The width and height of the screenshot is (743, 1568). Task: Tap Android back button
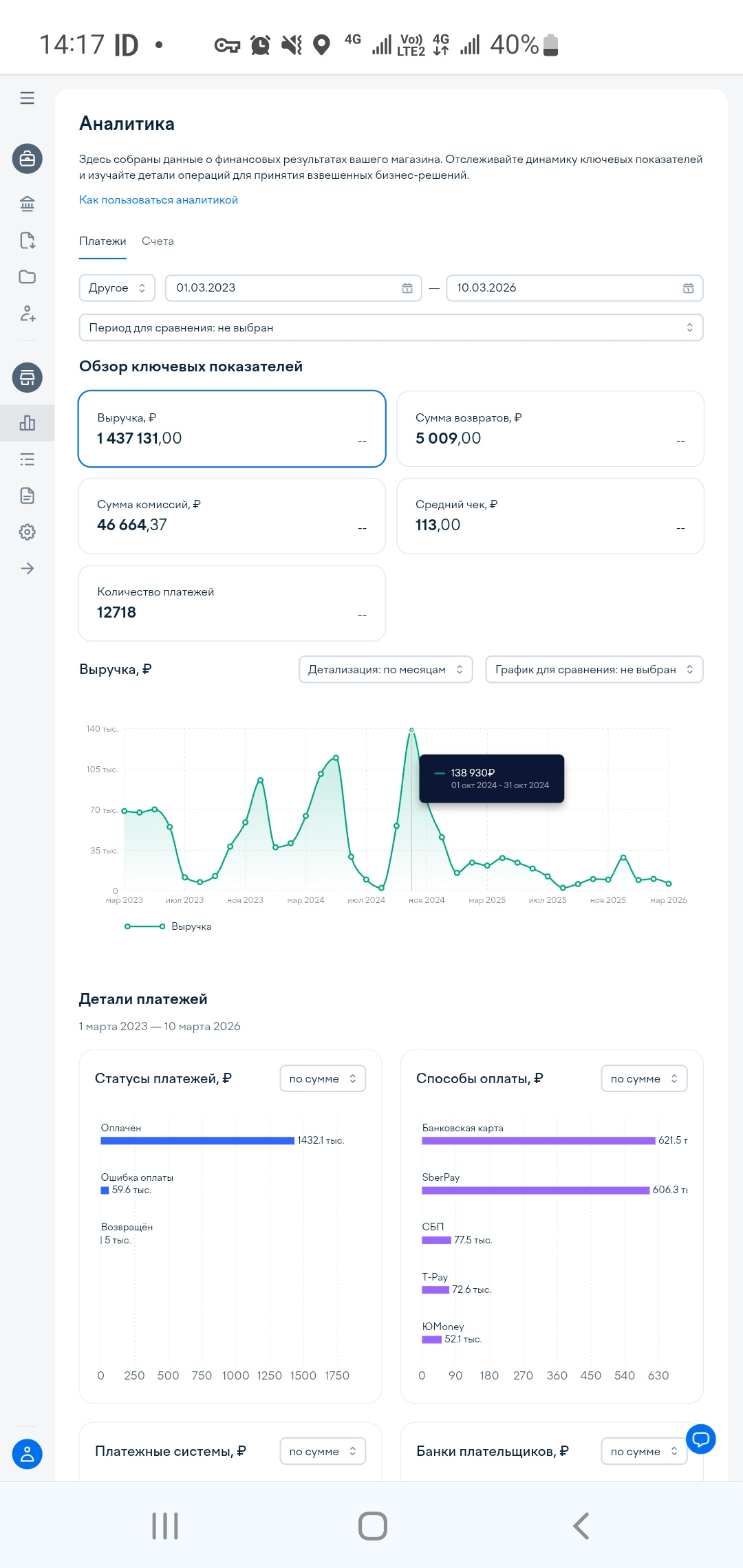[581, 1526]
